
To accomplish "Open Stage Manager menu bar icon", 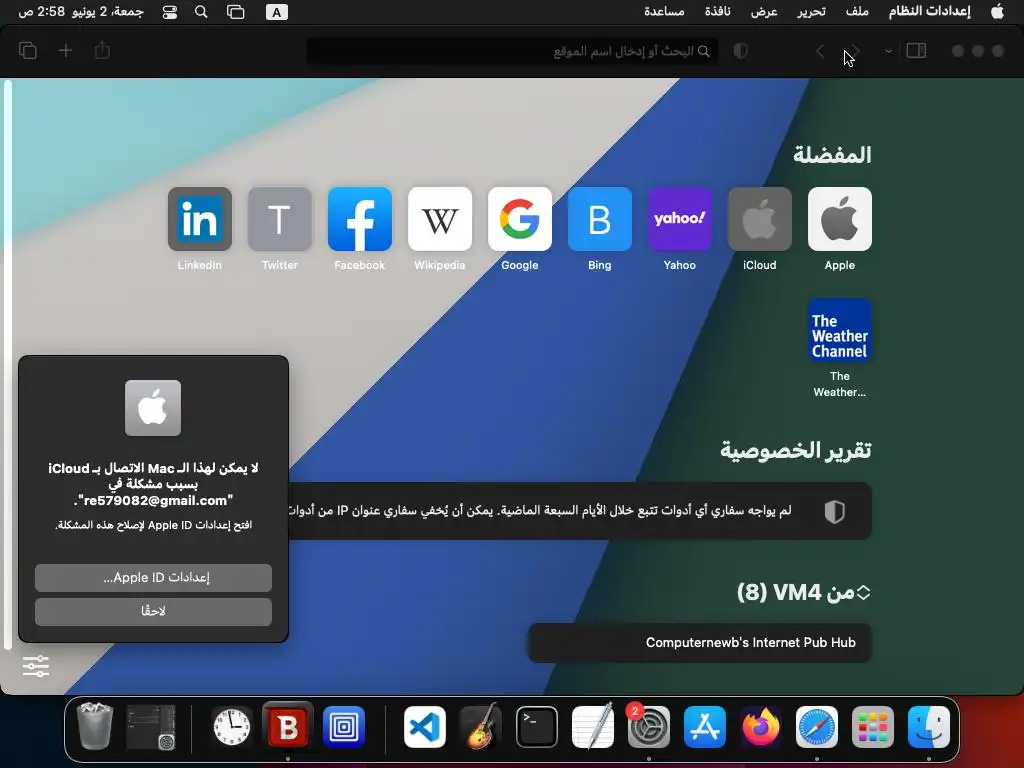I will click(x=235, y=12).
